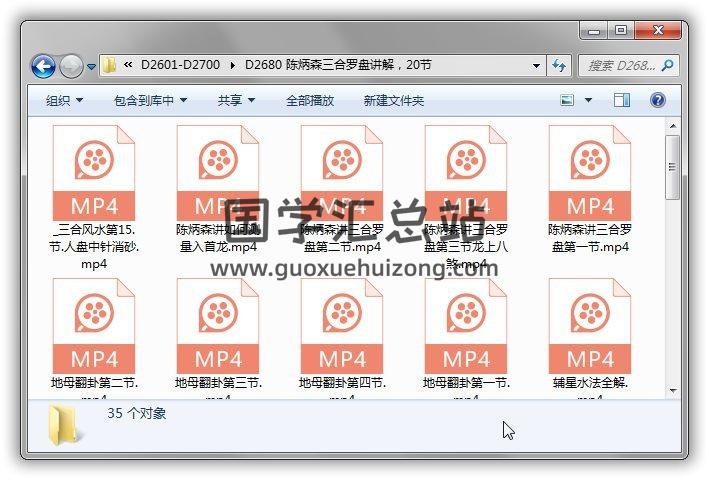The image size is (709, 480).
Task: Maximize the Explorer window
Action: tap(621, 31)
